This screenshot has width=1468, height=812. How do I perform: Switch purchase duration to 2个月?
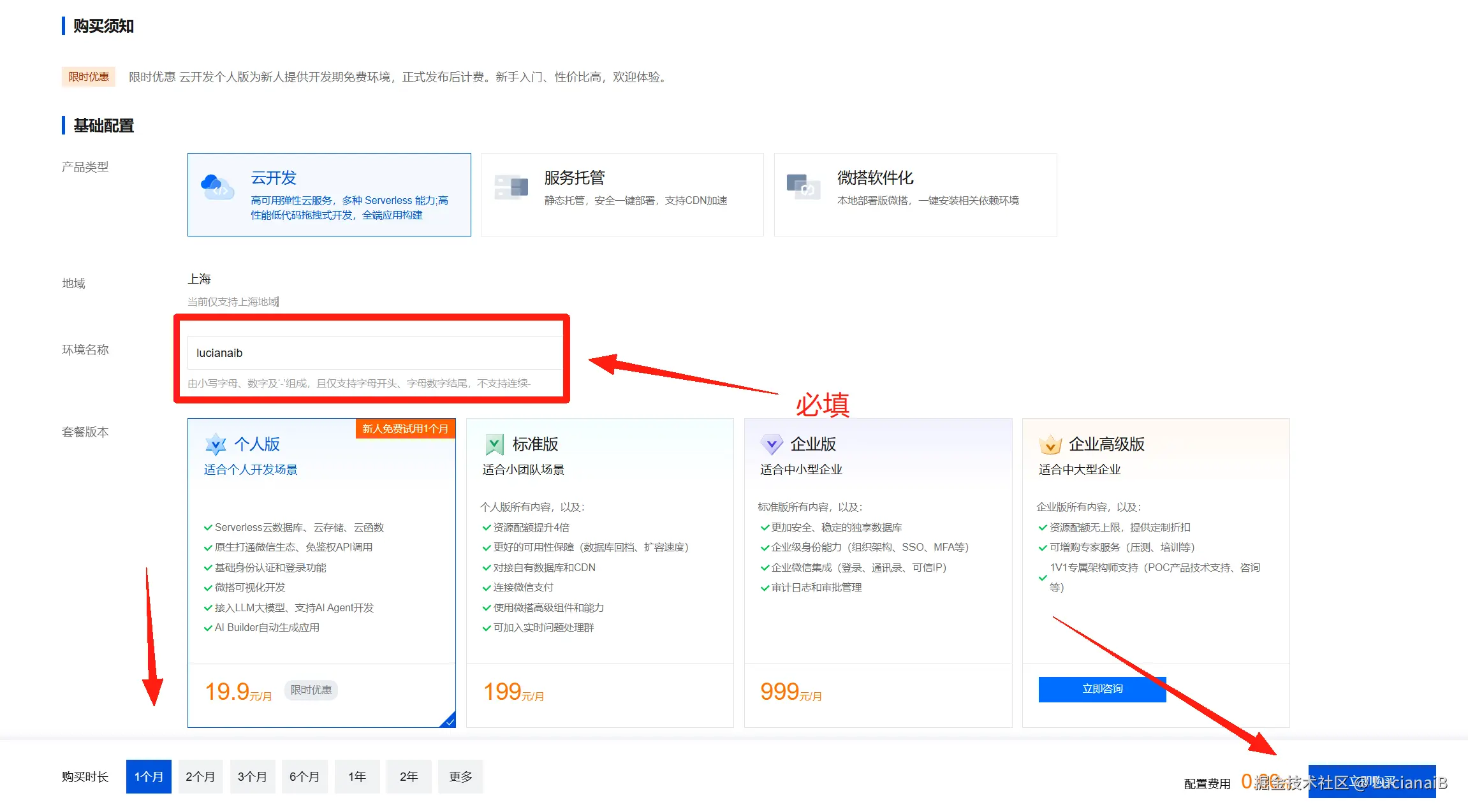(x=200, y=776)
